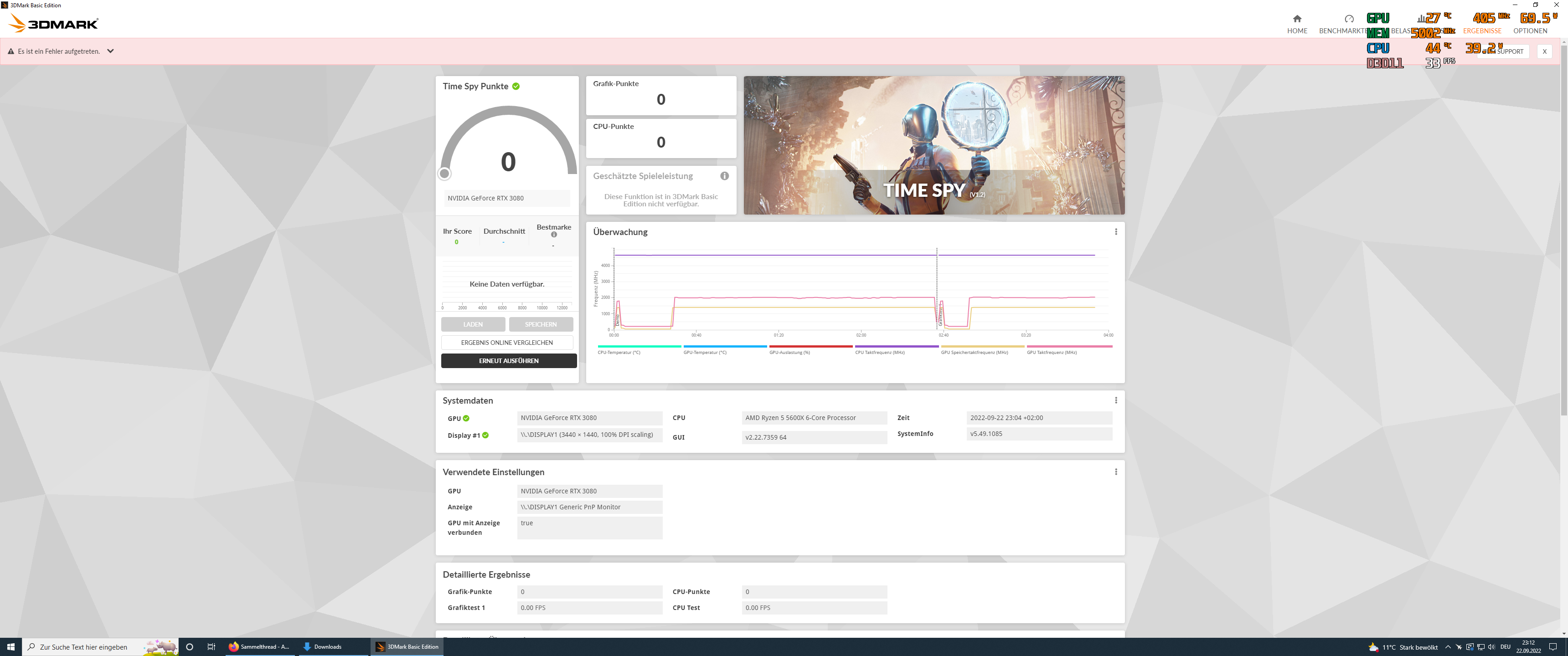Click the error warning triangle icon

11,52
